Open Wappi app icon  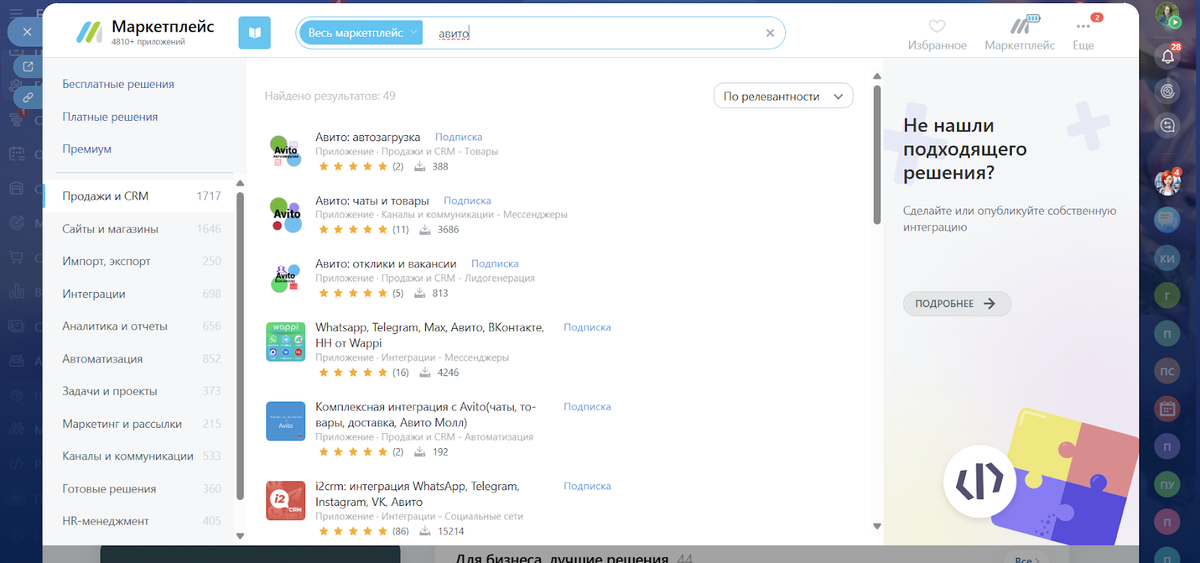tap(286, 342)
